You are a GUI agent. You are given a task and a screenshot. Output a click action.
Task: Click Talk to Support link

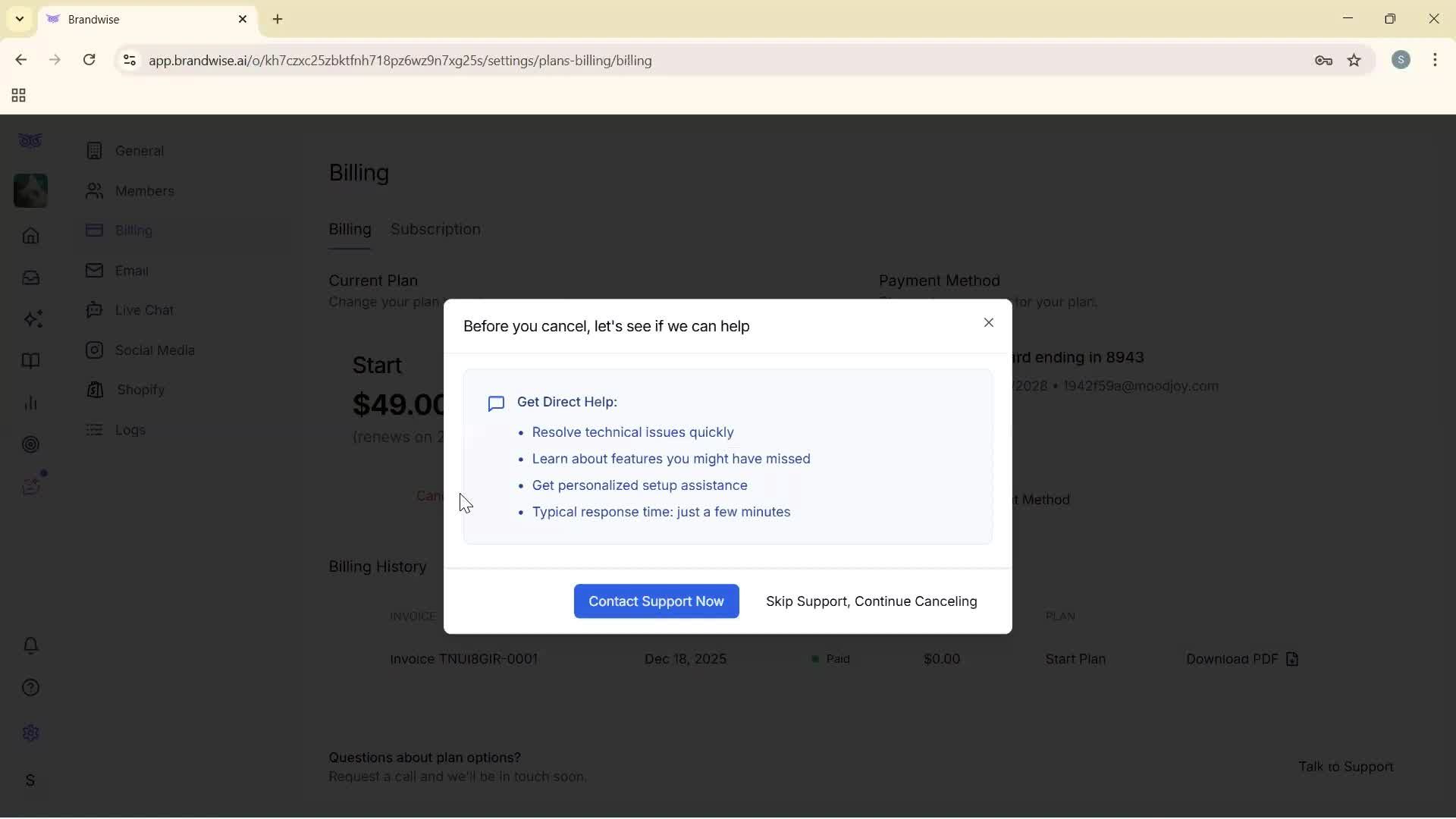click(x=1345, y=767)
